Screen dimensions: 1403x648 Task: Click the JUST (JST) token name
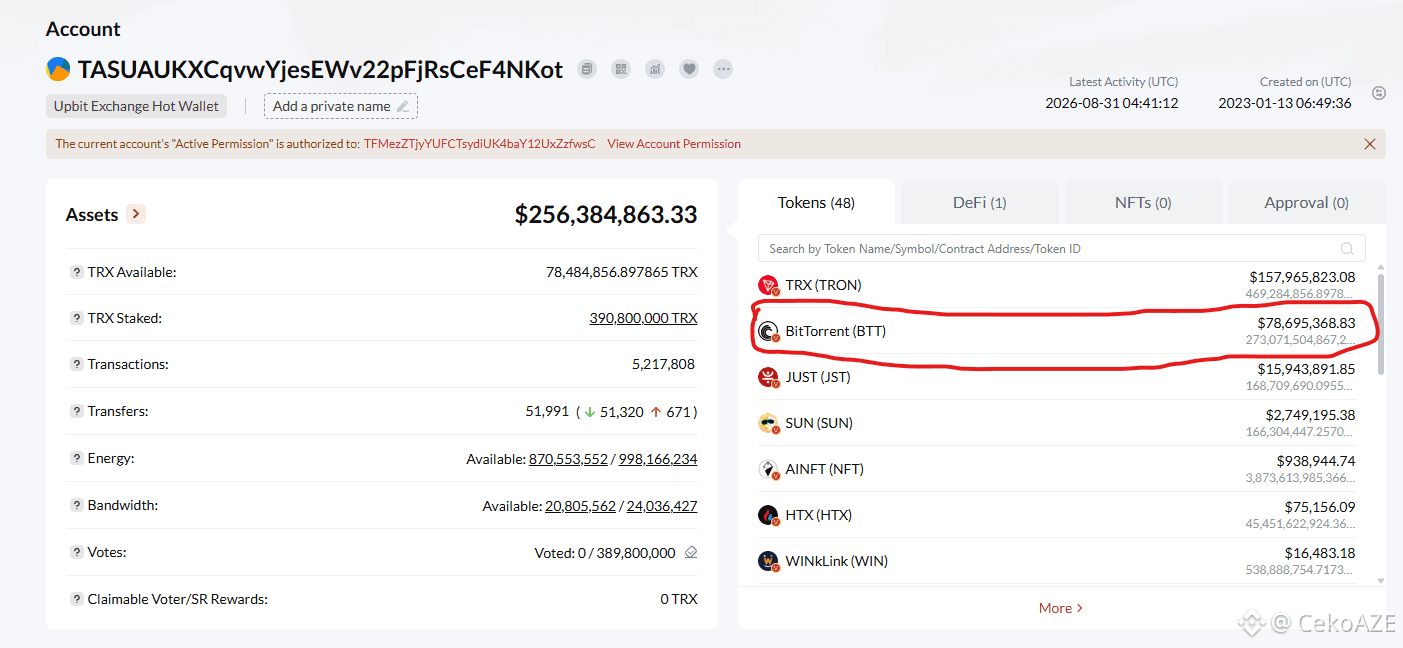click(819, 377)
